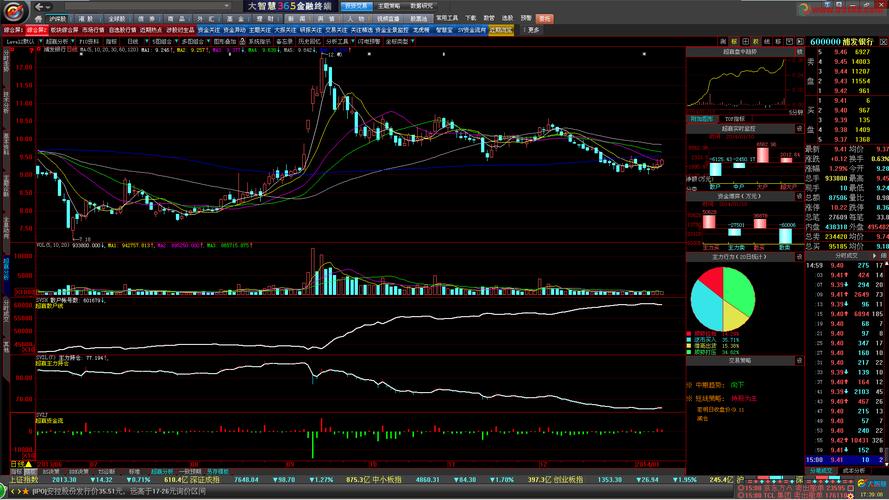Image resolution: width=889 pixels, height=500 pixels.
Task: Click the 备忘录 toolbar button
Action: click(284, 41)
